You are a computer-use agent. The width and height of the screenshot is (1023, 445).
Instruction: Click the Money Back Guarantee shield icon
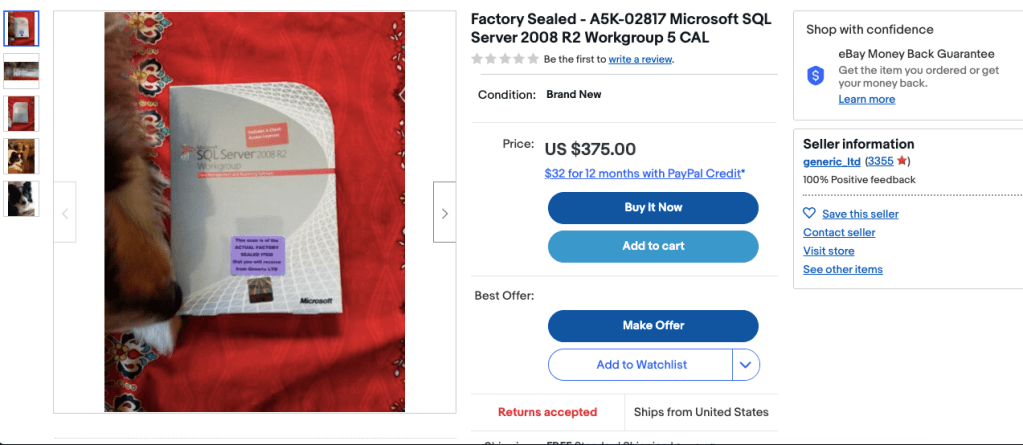(x=816, y=75)
